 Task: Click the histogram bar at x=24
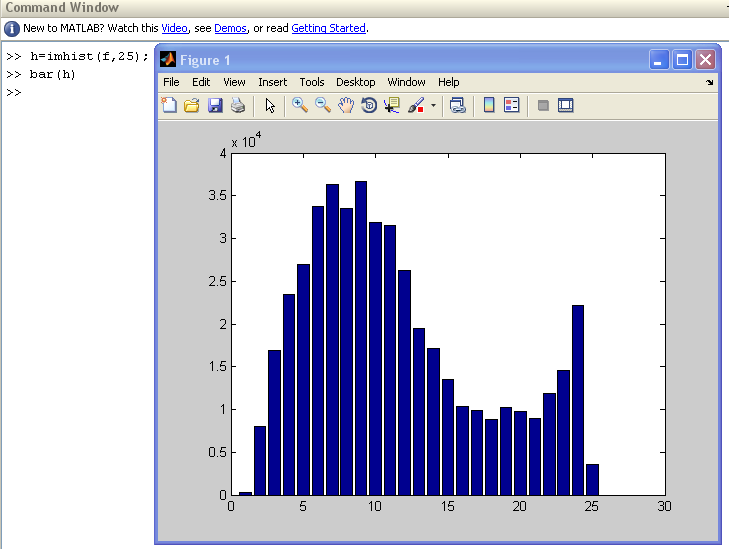(x=578, y=400)
